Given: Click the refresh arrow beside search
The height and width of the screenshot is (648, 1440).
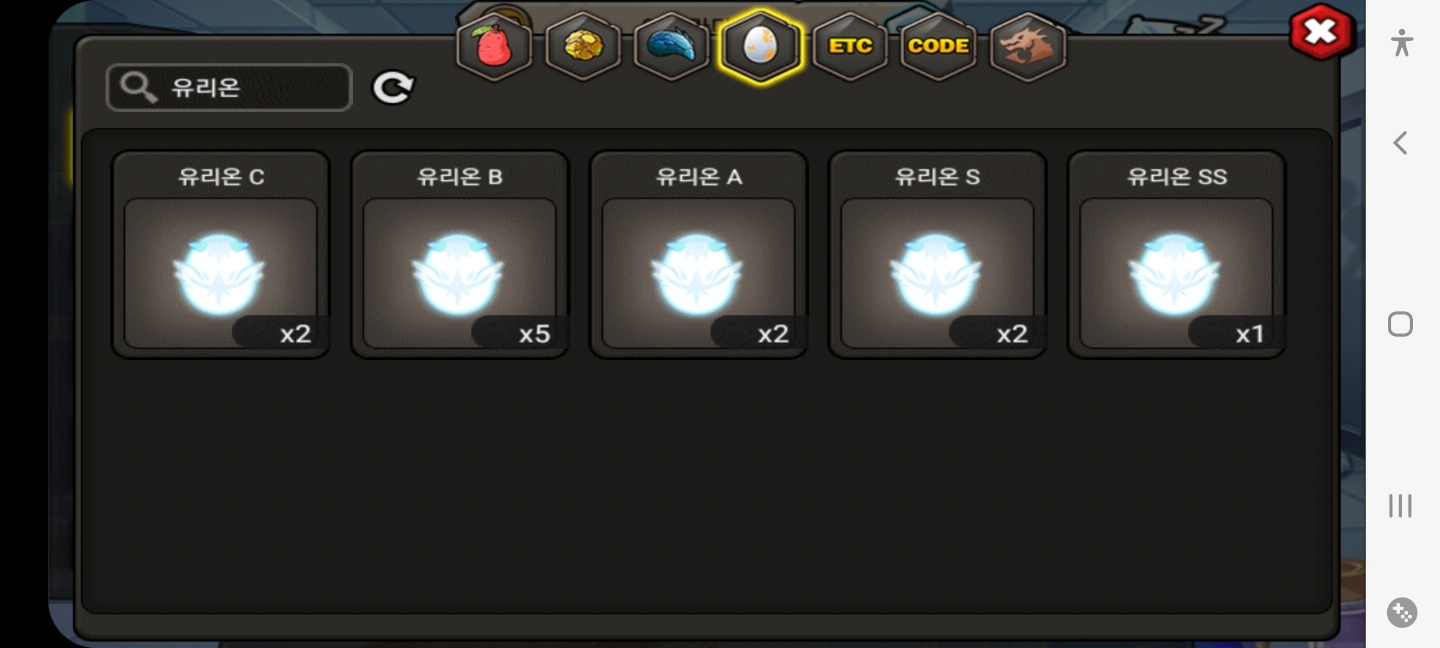Looking at the screenshot, I should (393, 88).
